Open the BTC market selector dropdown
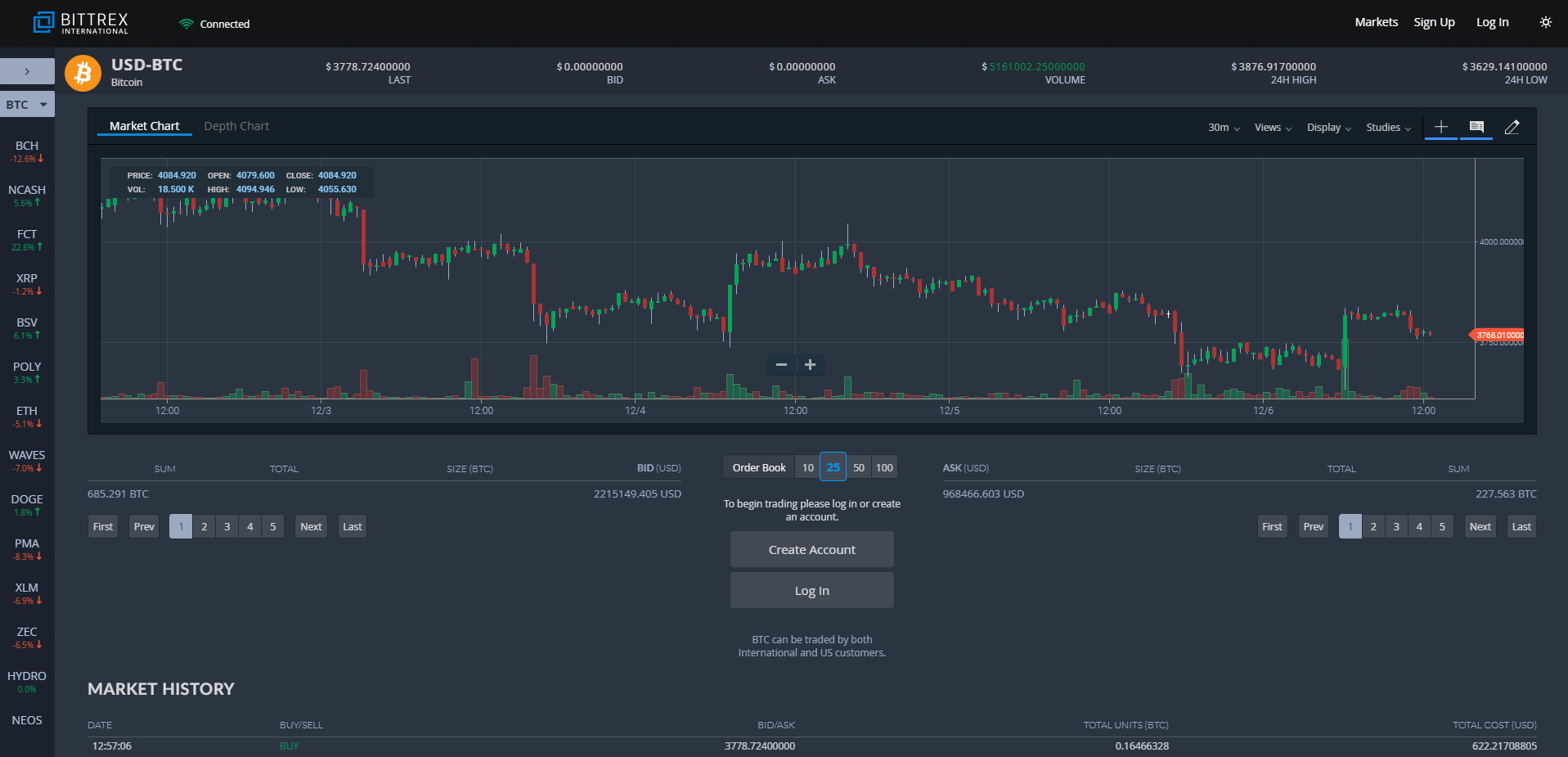Viewport: 1568px width, 757px height. pyautogui.click(x=27, y=105)
